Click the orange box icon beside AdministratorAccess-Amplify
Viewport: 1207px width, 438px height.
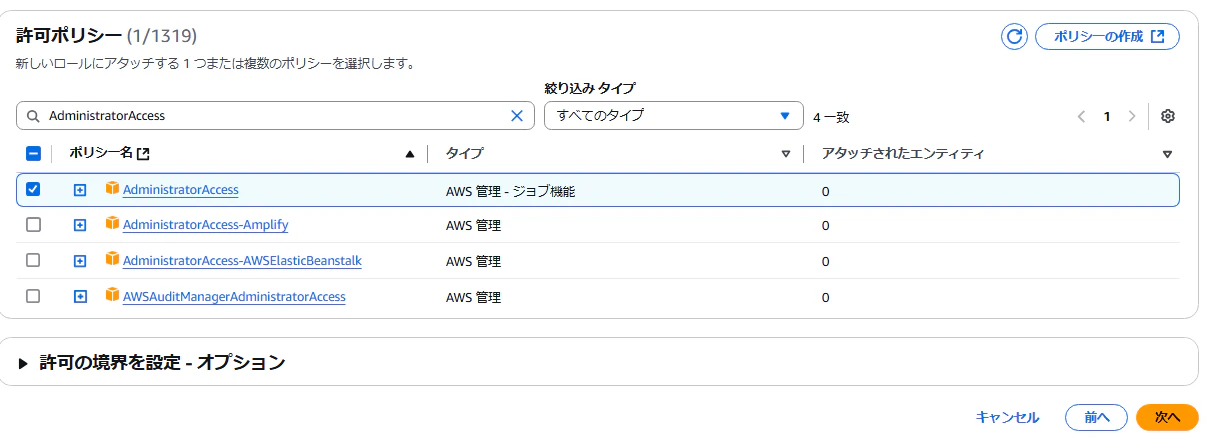[113, 224]
